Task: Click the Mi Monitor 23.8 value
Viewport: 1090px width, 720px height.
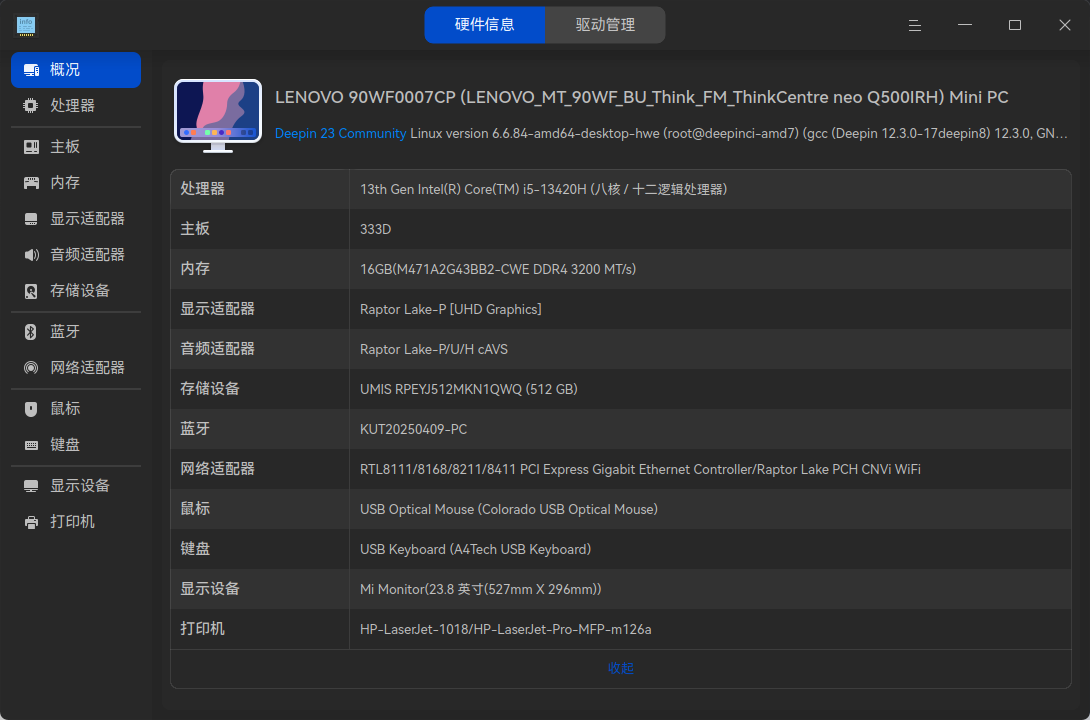Action: (x=480, y=590)
